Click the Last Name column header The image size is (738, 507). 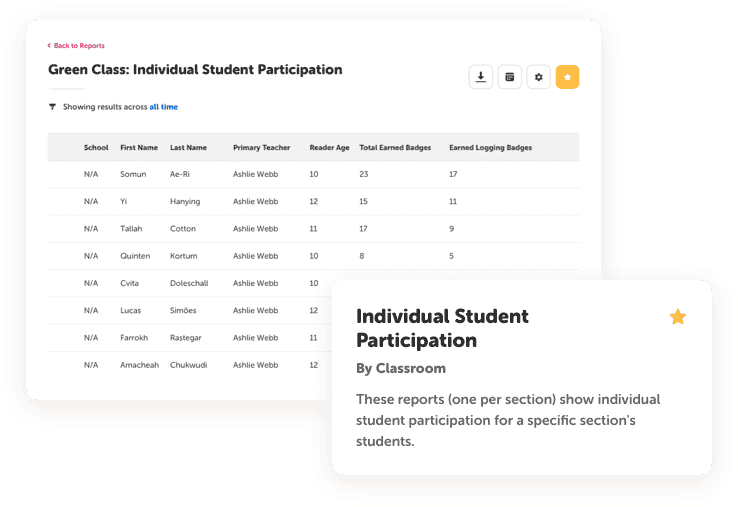[x=188, y=148]
